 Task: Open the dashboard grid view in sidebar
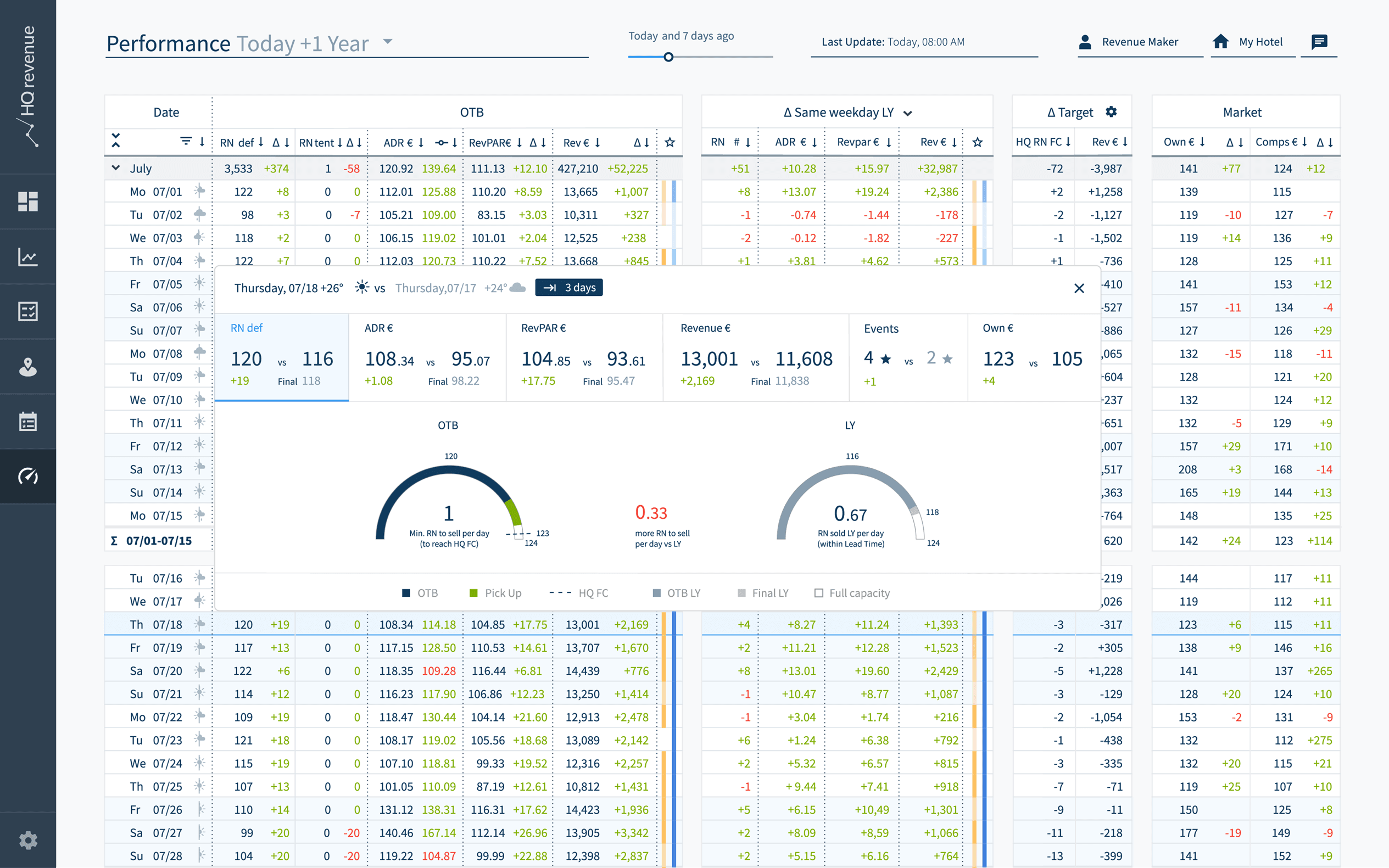(27, 200)
